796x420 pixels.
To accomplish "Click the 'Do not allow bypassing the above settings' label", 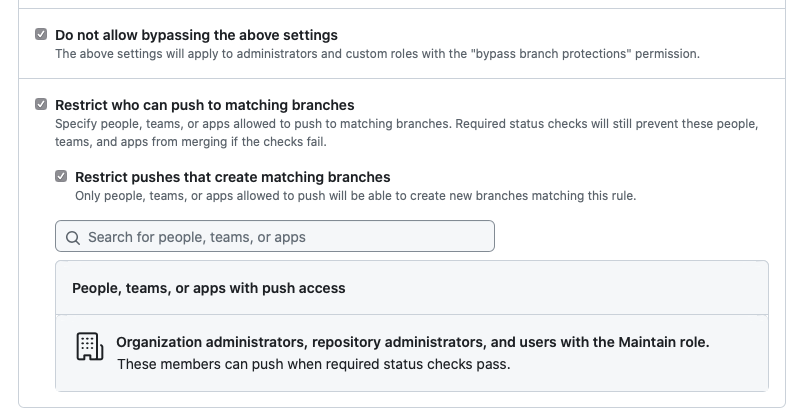I will [196, 35].
